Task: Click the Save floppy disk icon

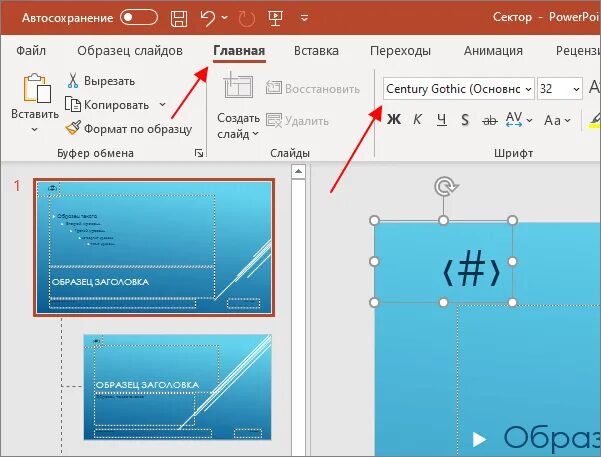Action: point(179,18)
